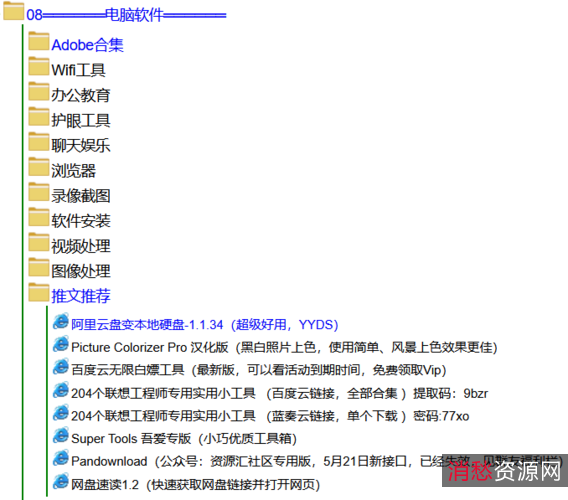Open 204个联想工程师专用实用小工具 蓝奏云链接 entry
The width and height of the screenshot is (568, 500).
(x=270, y=416)
